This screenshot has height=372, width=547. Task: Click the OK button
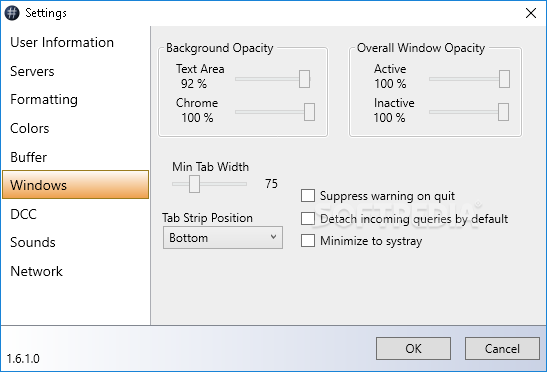pyautogui.click(x=413, y=348)
